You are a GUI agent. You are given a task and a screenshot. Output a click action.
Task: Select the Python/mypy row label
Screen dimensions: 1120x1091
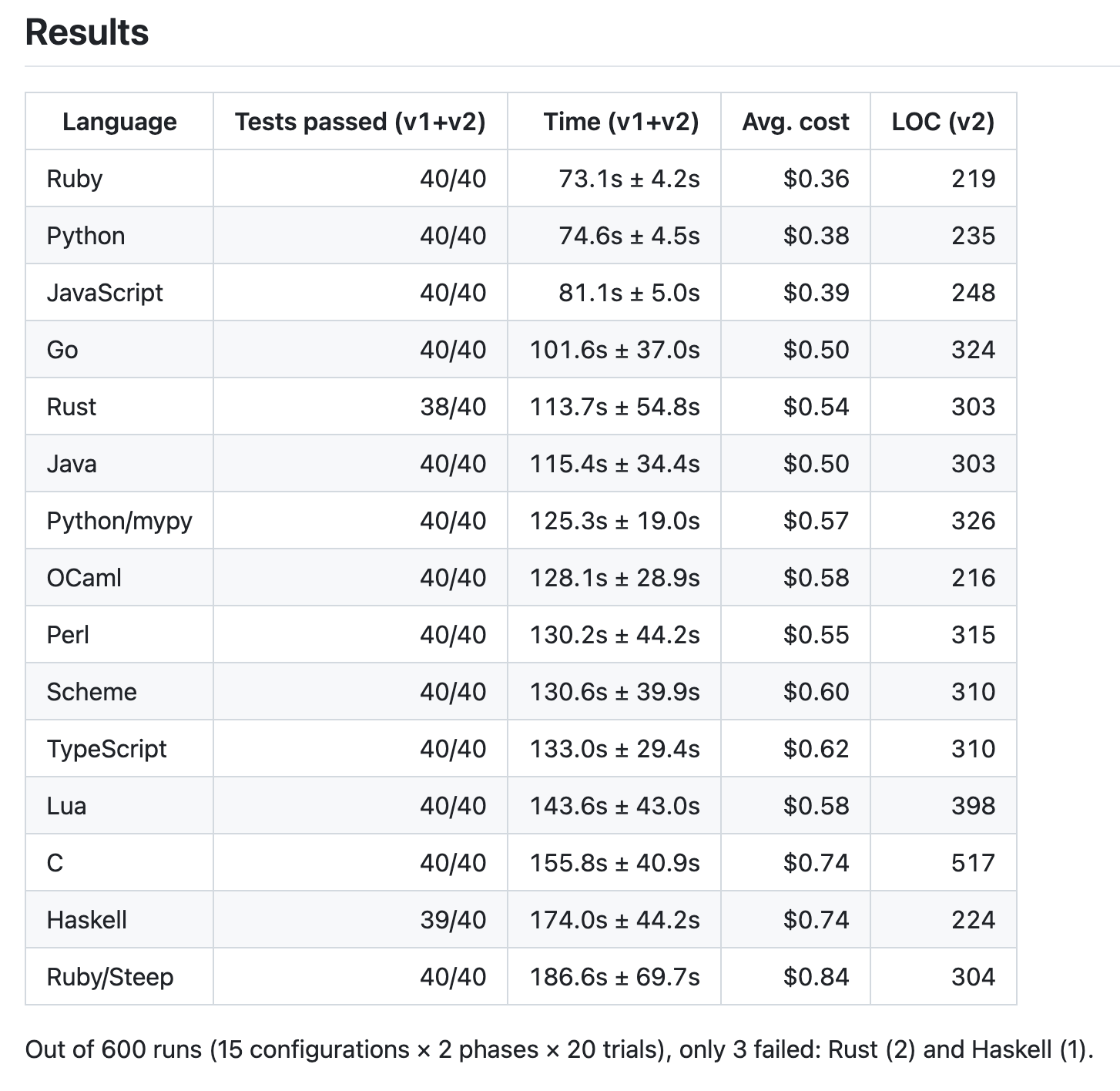[x=119, y=521]
